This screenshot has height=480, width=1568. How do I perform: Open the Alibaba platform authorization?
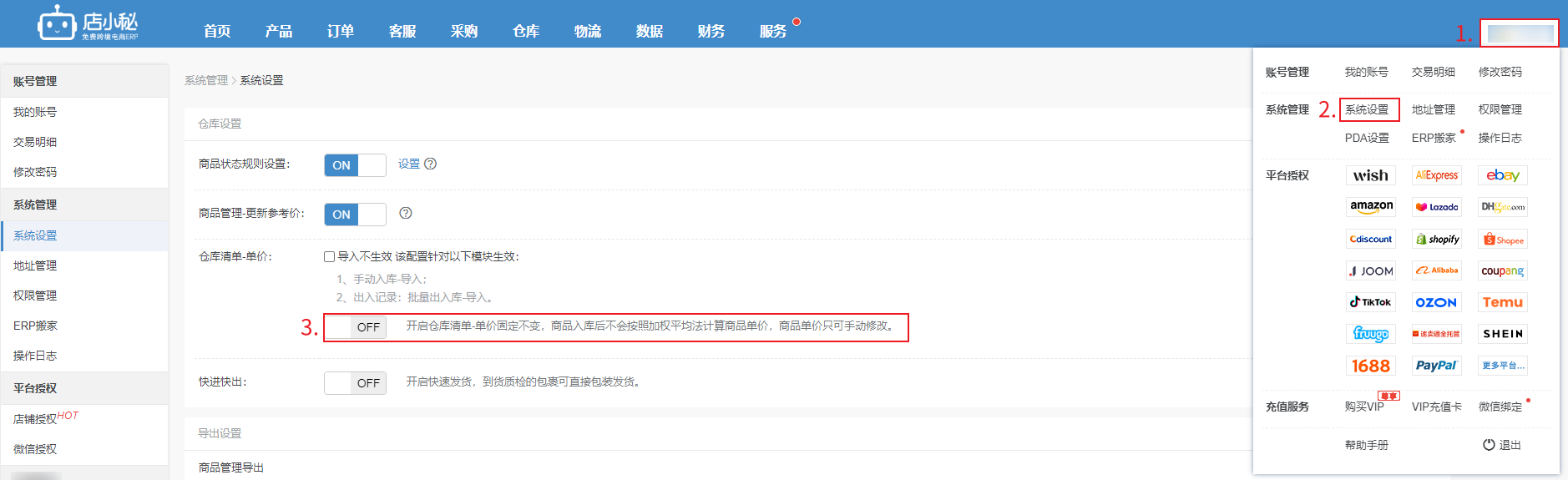(x=1436, y=270)
